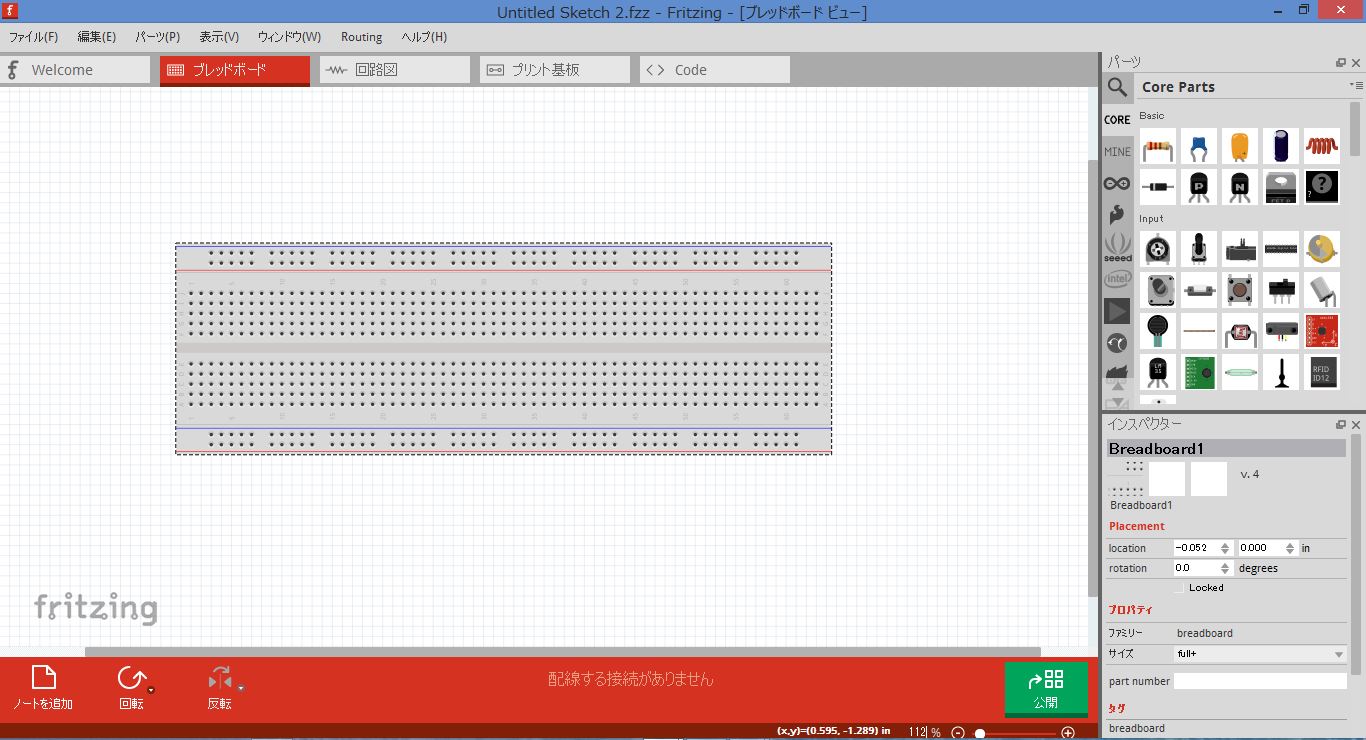Switch to the Code tab

click(x=715, y=70)
